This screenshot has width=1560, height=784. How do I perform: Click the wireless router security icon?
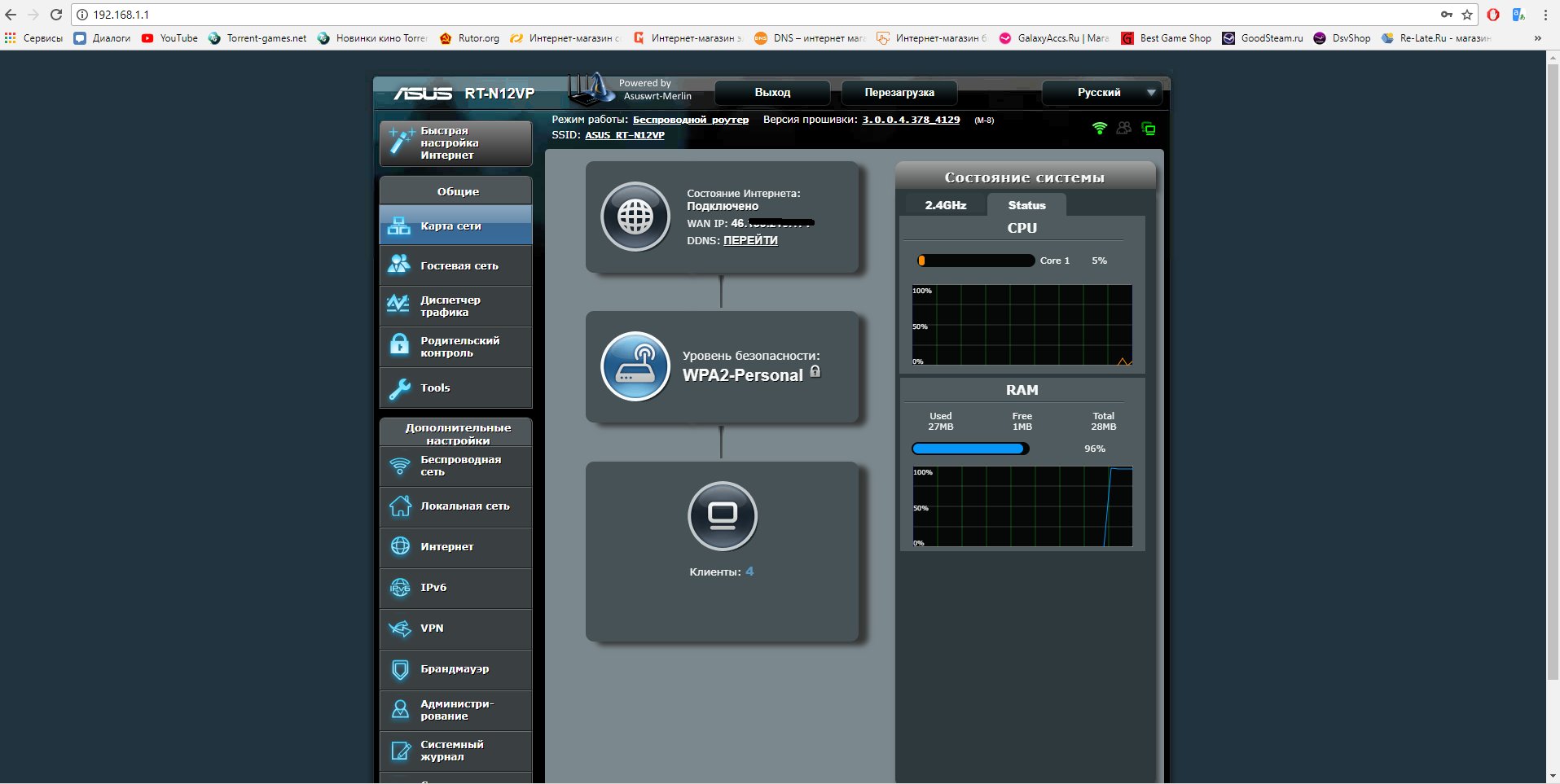635,366
